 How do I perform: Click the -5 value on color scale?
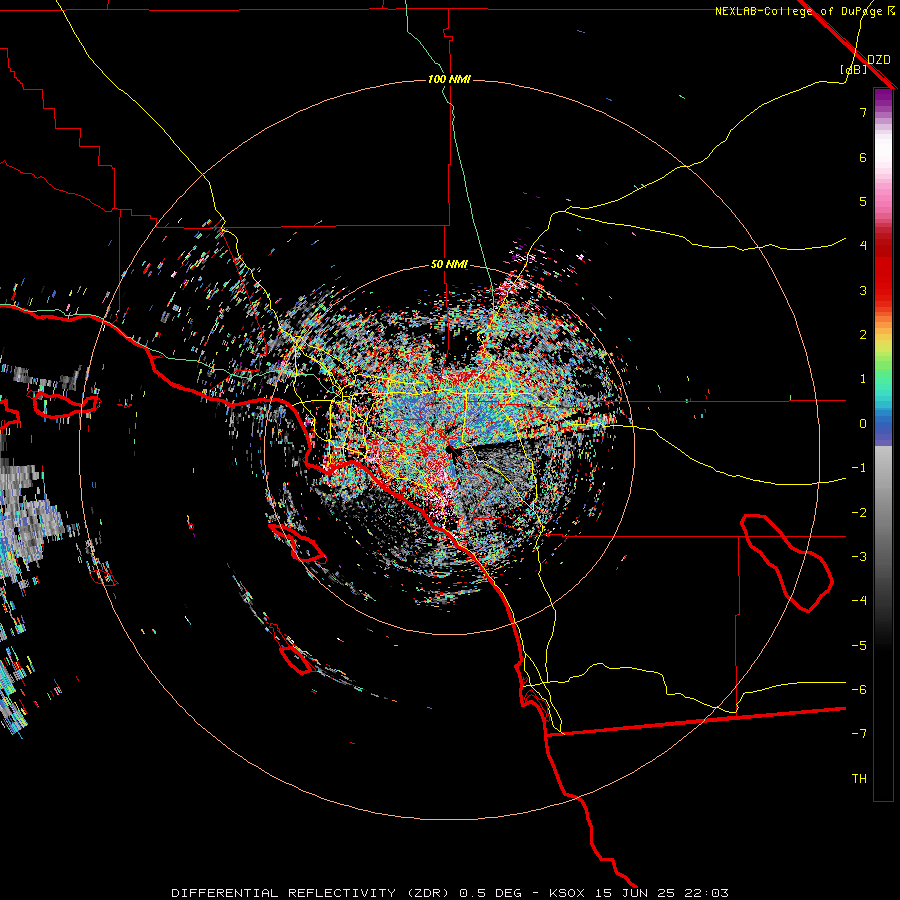click(859, 646)
